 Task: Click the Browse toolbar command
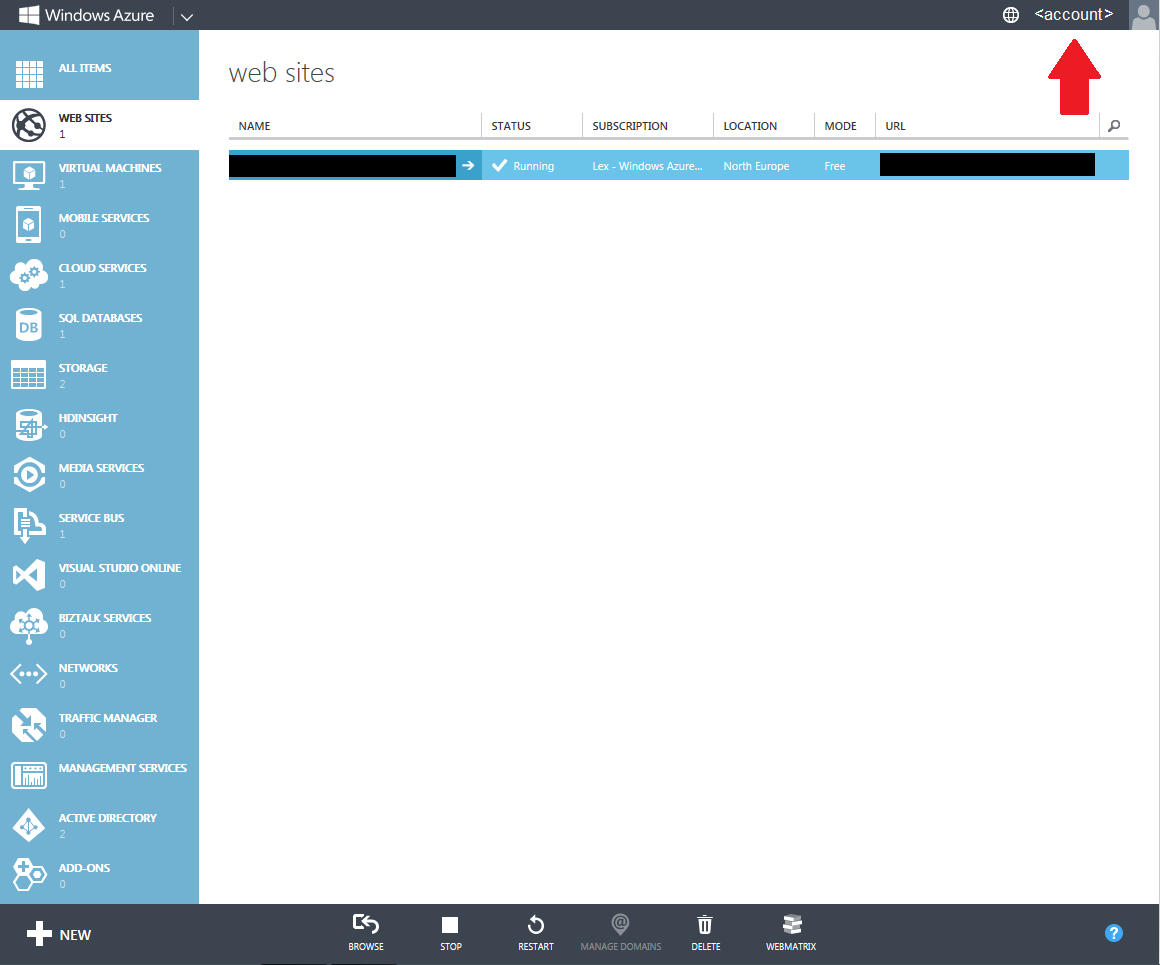point(366,933)
